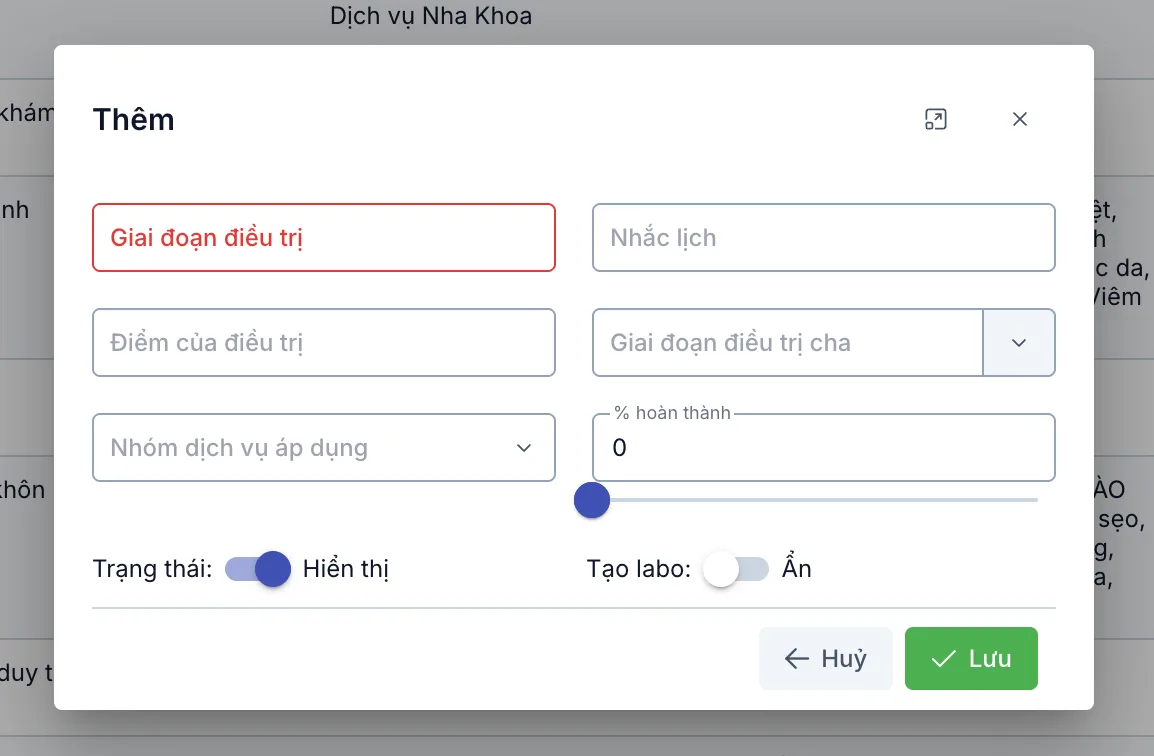Close the Thêm dialog
Viewport: 1154px width, 756px height.
[x=1019, y=119]
